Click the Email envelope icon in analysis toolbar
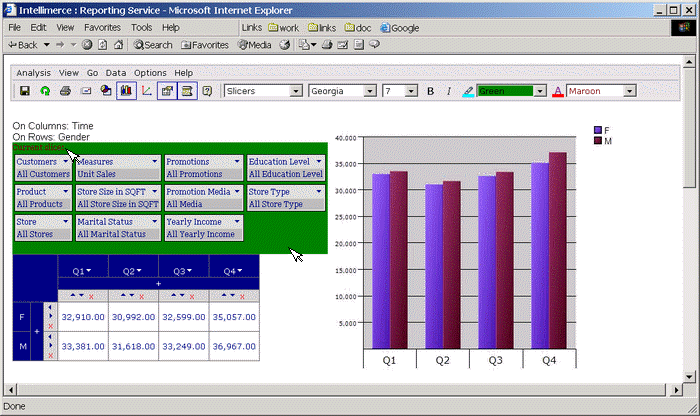Image resolution: width=700 pixels, height=416 pixels. (86, 91)
